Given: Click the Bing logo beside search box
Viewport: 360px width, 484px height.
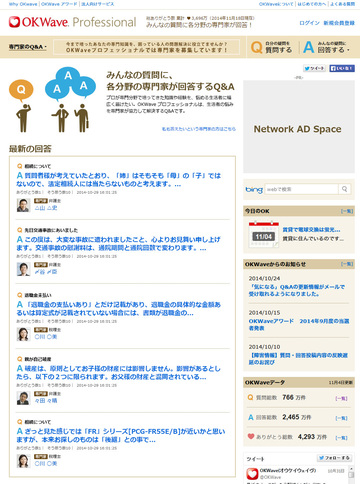Looking at the screenshot, I should tap(254, 190).
